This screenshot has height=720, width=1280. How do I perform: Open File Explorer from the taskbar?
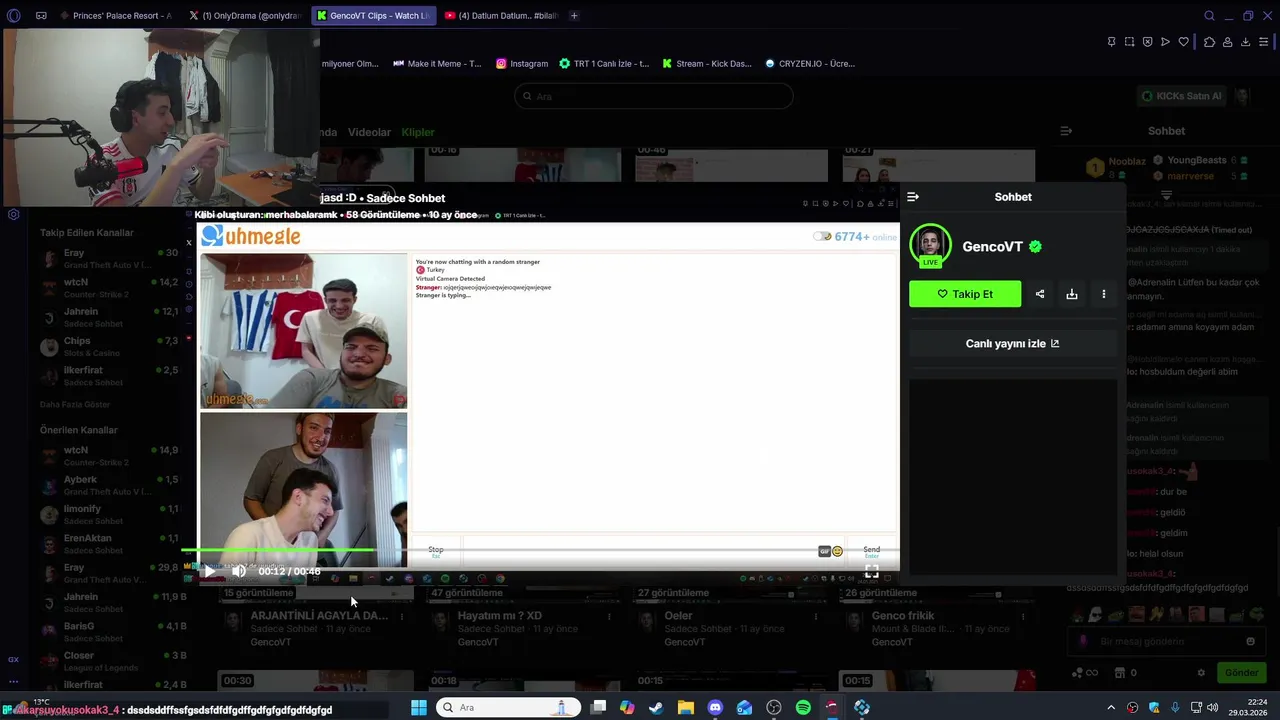pos(686,707)
